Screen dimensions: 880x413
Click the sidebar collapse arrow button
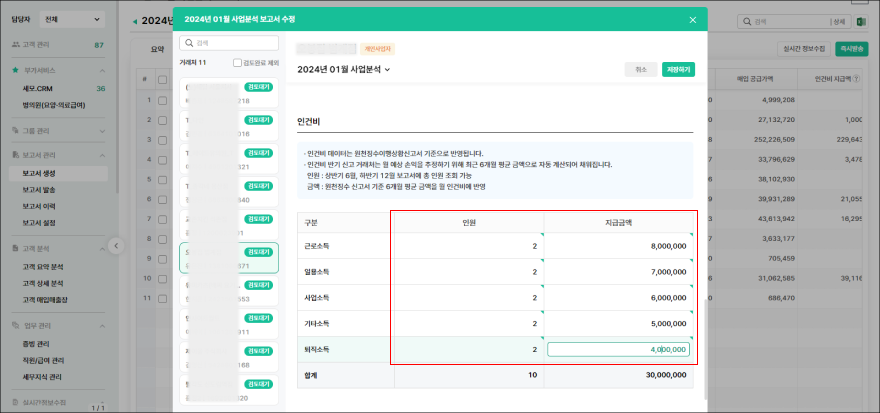pyautogui.click(x=116, y=245)
